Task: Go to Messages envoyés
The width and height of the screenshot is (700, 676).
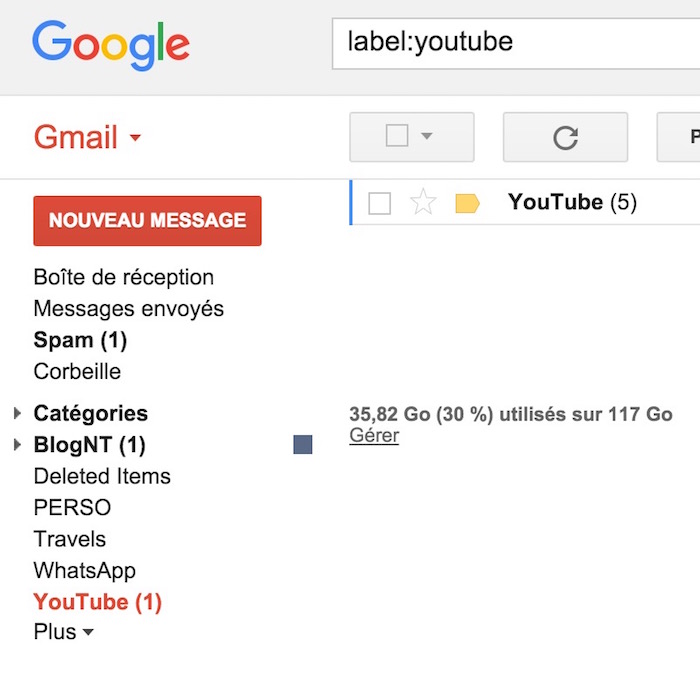Action: pyautogui.click(x=129, y=309)
